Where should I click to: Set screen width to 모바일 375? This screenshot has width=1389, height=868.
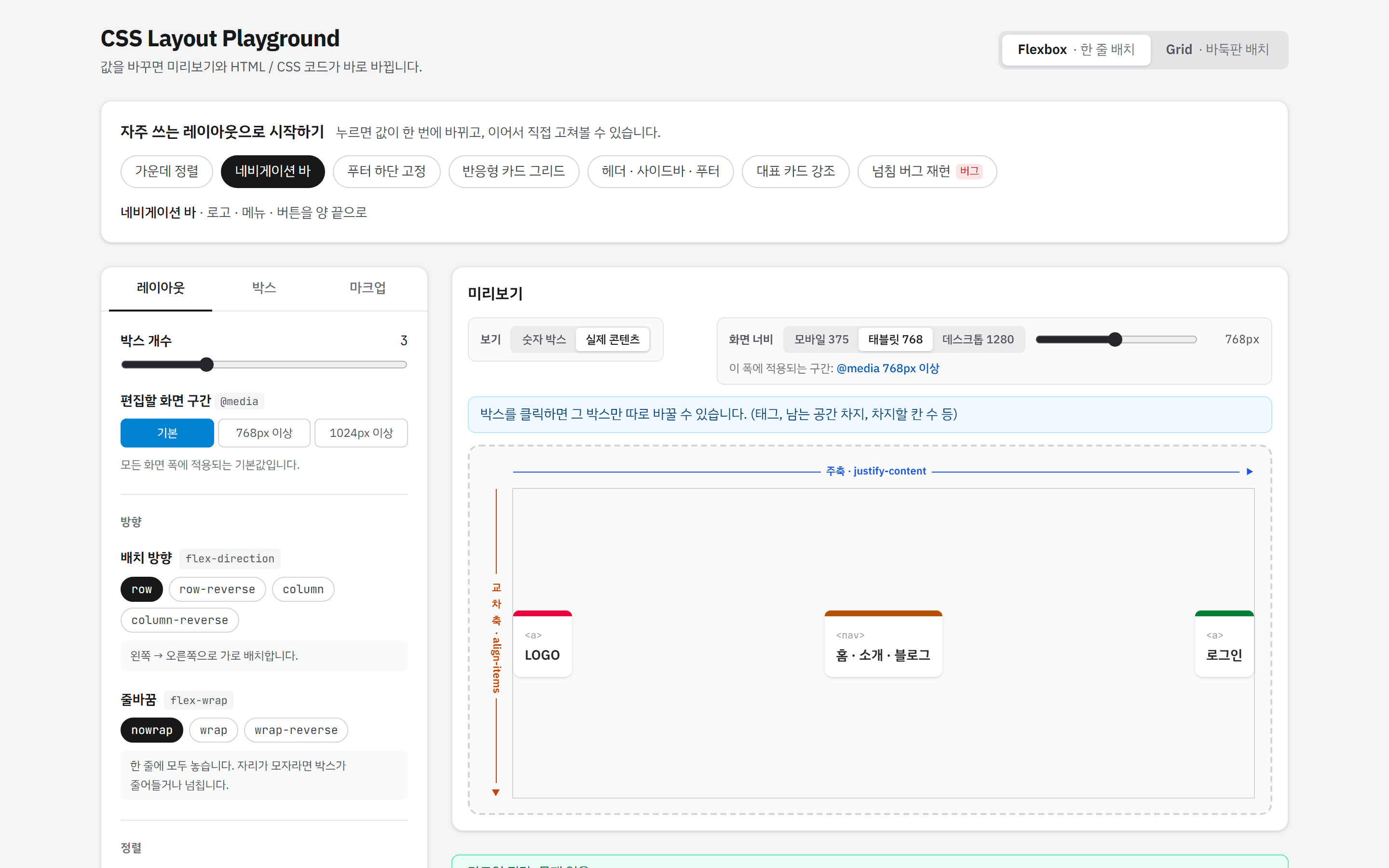(x=821, y=339)
